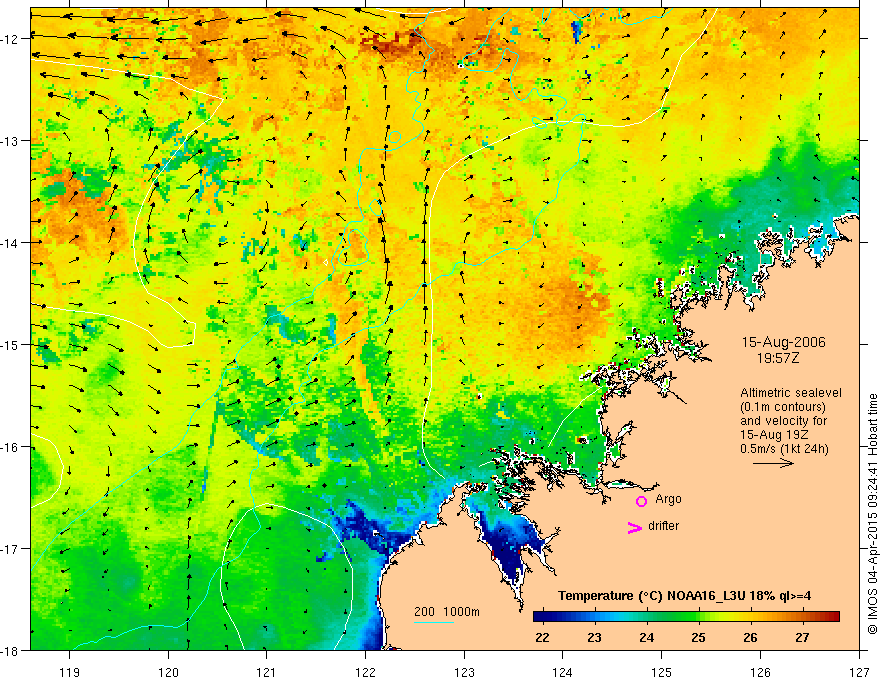Click the latitude axis label -16

coord(11,447)
